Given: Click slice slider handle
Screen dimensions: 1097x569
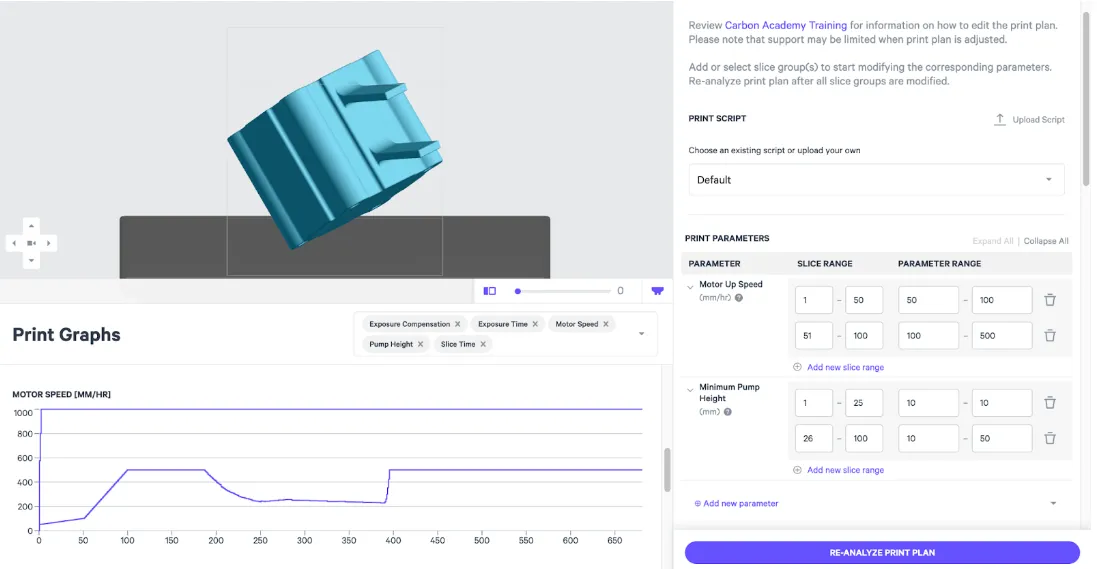Looking at the screenshot, I should pyautogui.click(x=518, y=291).
